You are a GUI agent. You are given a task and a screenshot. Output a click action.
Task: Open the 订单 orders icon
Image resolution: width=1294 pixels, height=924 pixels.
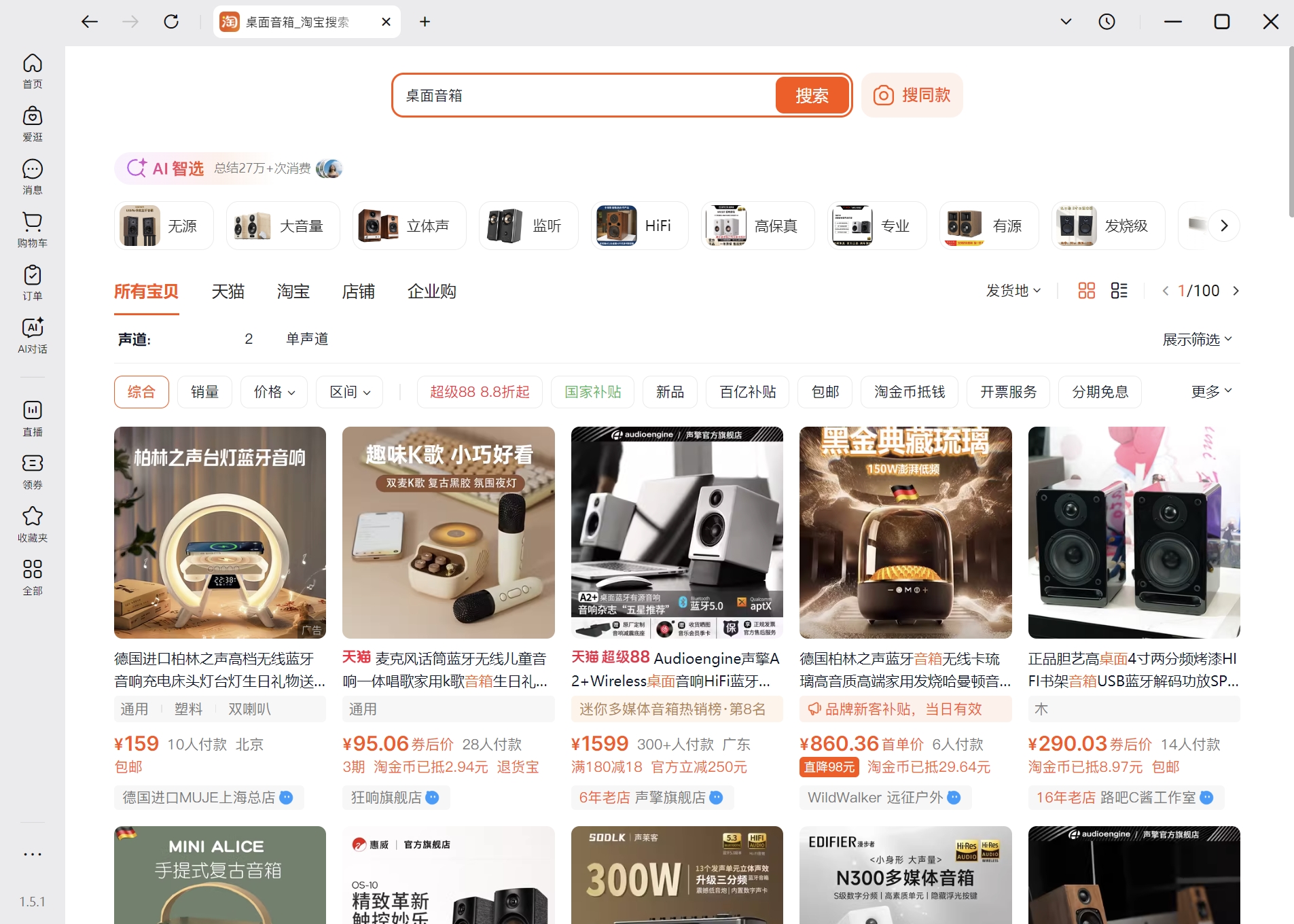(x=32, y=281)
